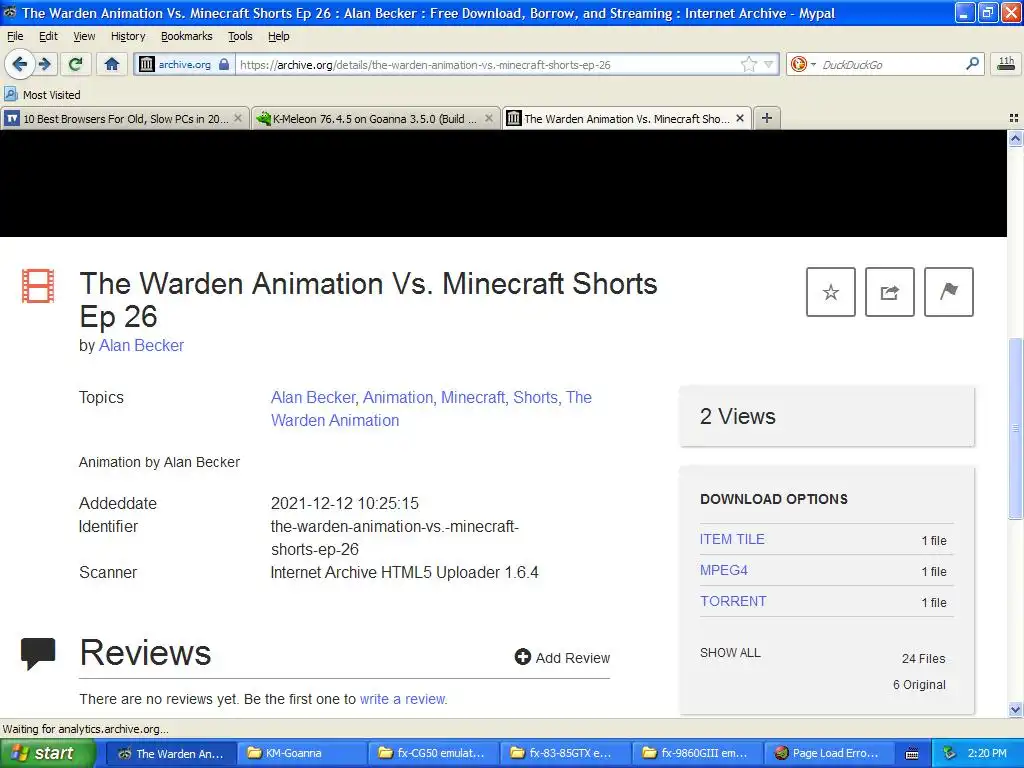
Task: Open a new tab with plus button
Action: pyautogui.click(x=767, y=118)
